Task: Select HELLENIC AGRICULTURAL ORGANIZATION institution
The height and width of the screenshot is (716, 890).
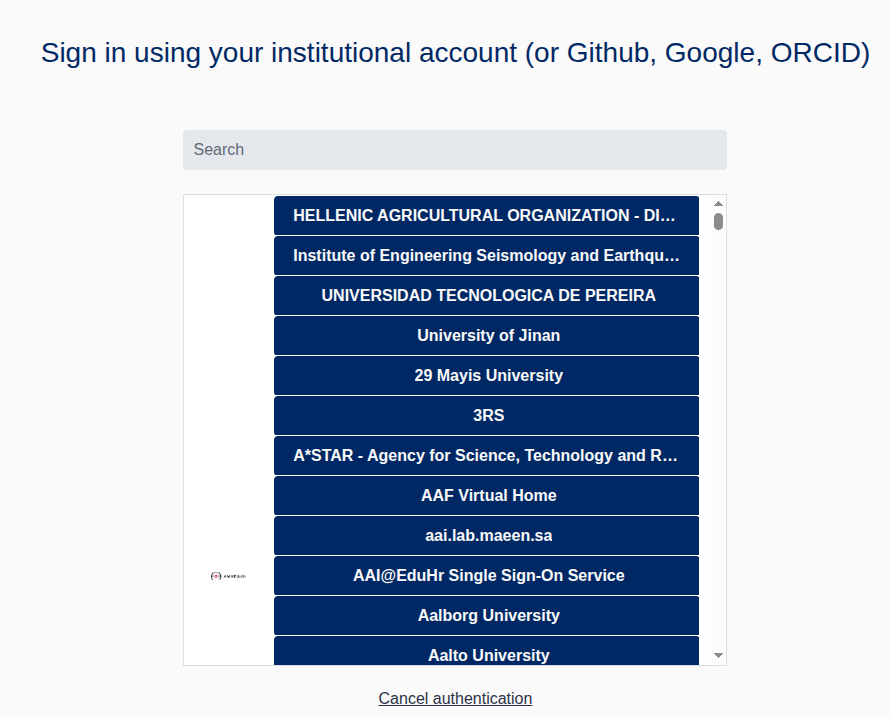Action: coord(486,216)
